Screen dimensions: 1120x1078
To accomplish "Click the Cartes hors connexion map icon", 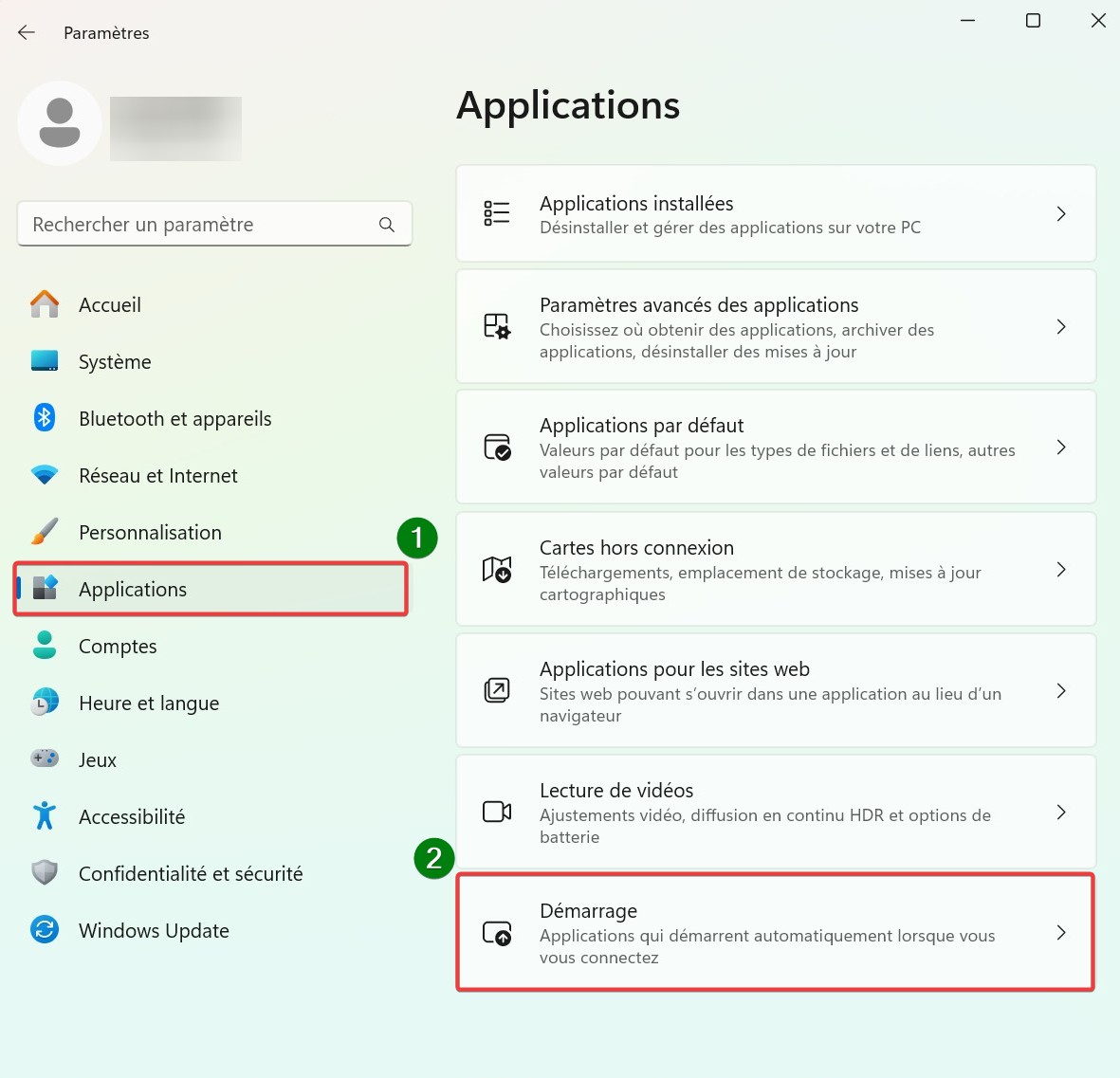I will tap(496, 570).
